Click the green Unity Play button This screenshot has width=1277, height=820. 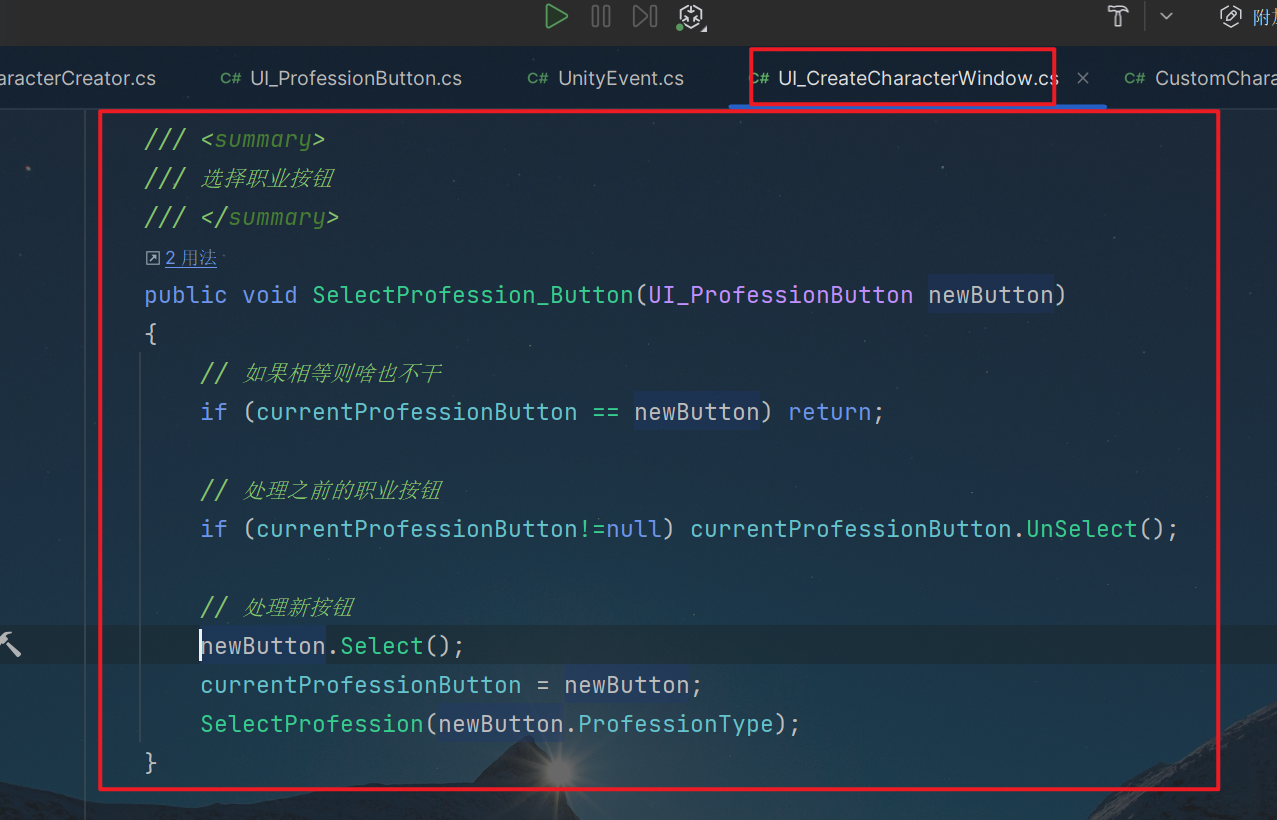point(556,16)
